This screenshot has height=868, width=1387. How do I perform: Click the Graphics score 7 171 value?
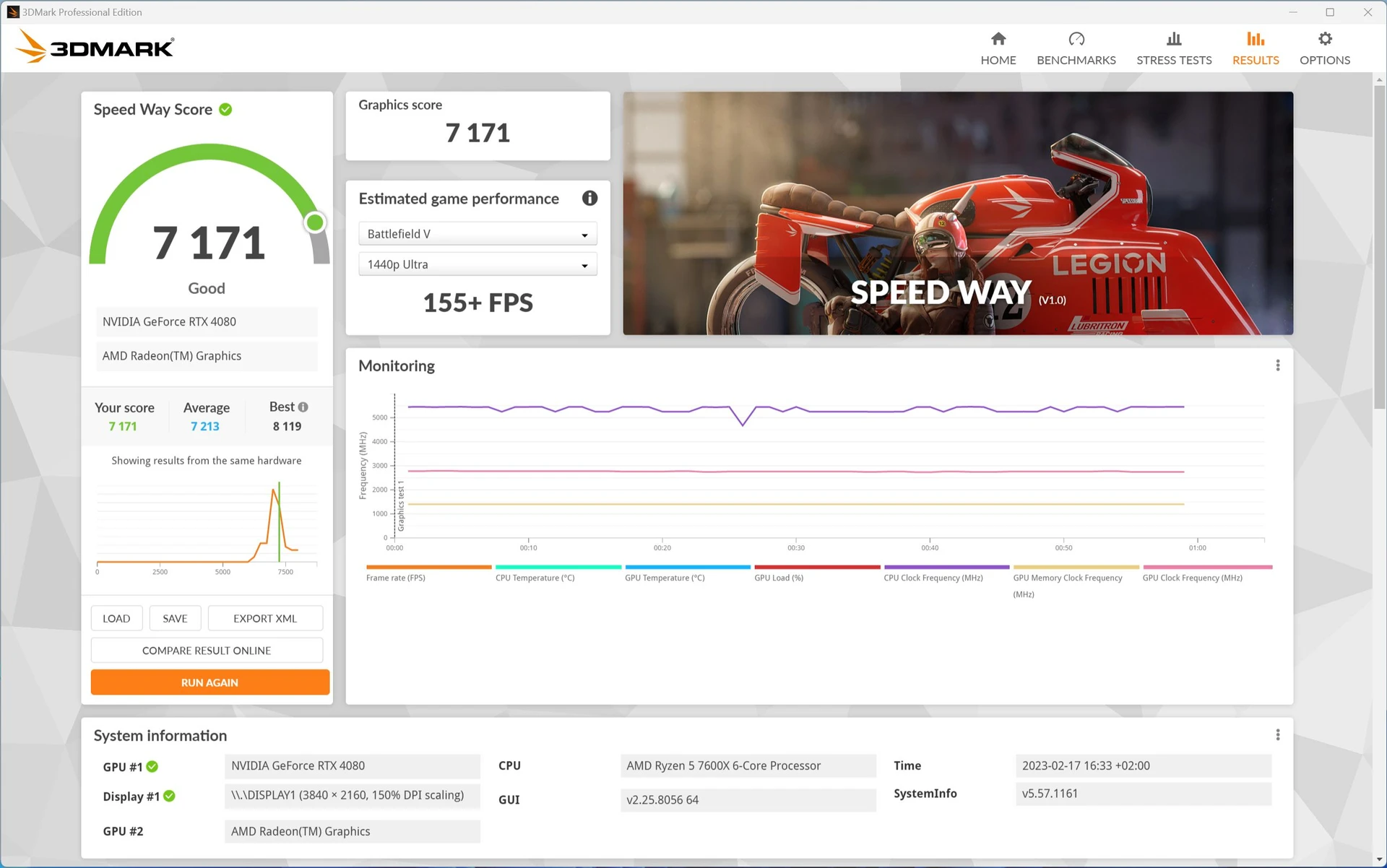tap(478, 133)
